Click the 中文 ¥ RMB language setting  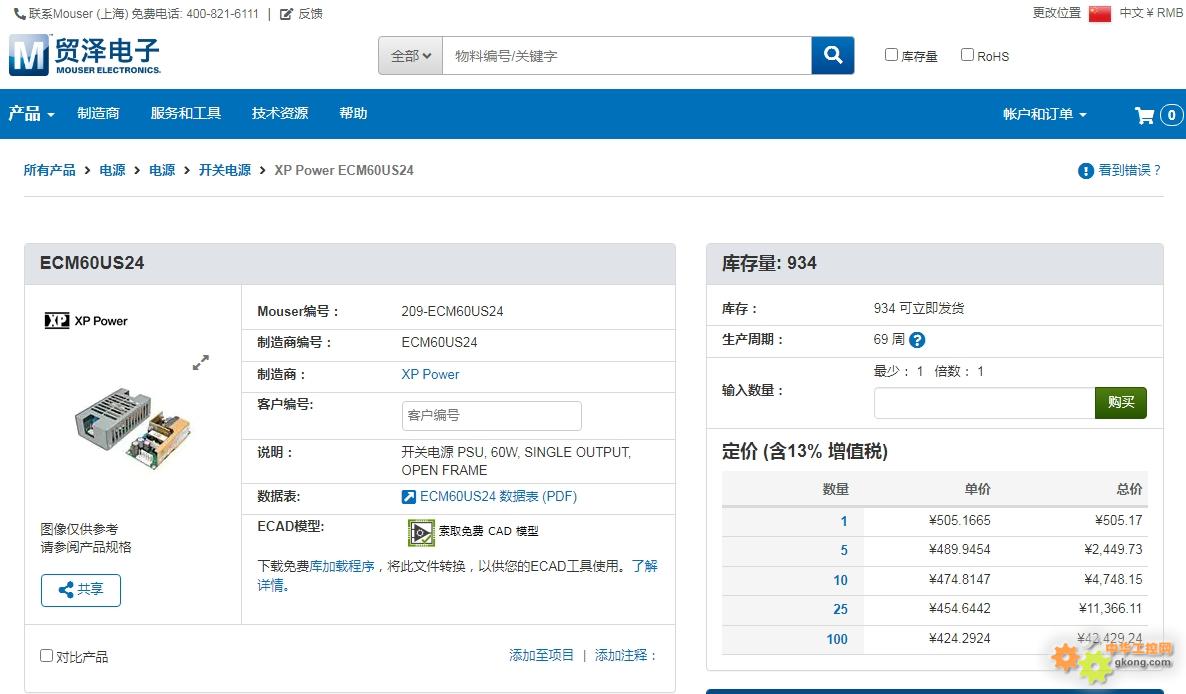[x=1150, y=13]
